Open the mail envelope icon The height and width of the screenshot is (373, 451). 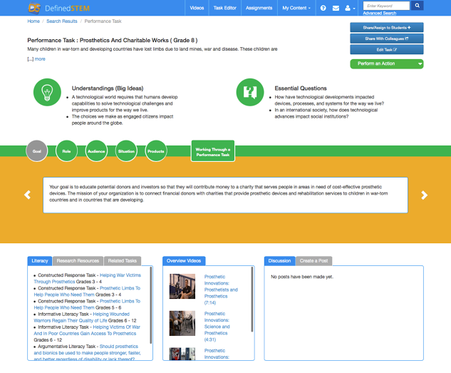click(x=336, y=8)
